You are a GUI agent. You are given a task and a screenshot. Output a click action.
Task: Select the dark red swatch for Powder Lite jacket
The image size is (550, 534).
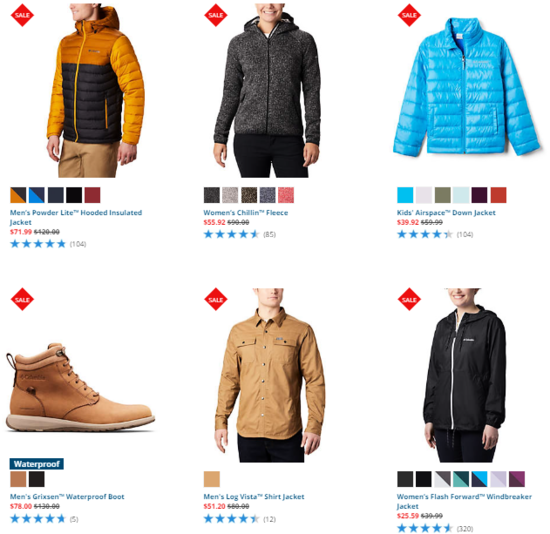(92, 195)
